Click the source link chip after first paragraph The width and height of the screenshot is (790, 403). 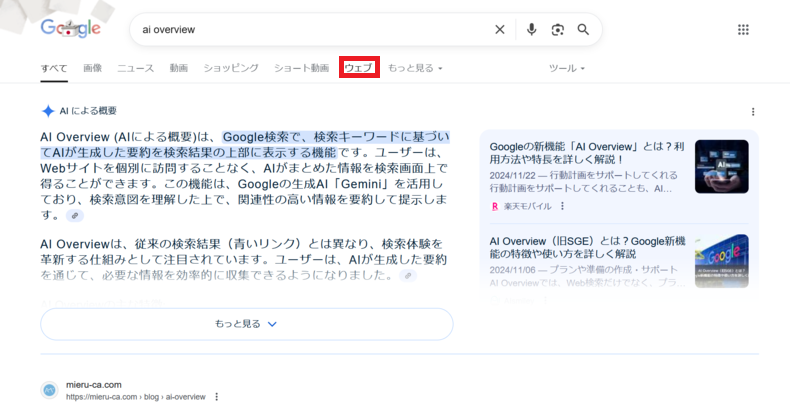pos(75,216)
